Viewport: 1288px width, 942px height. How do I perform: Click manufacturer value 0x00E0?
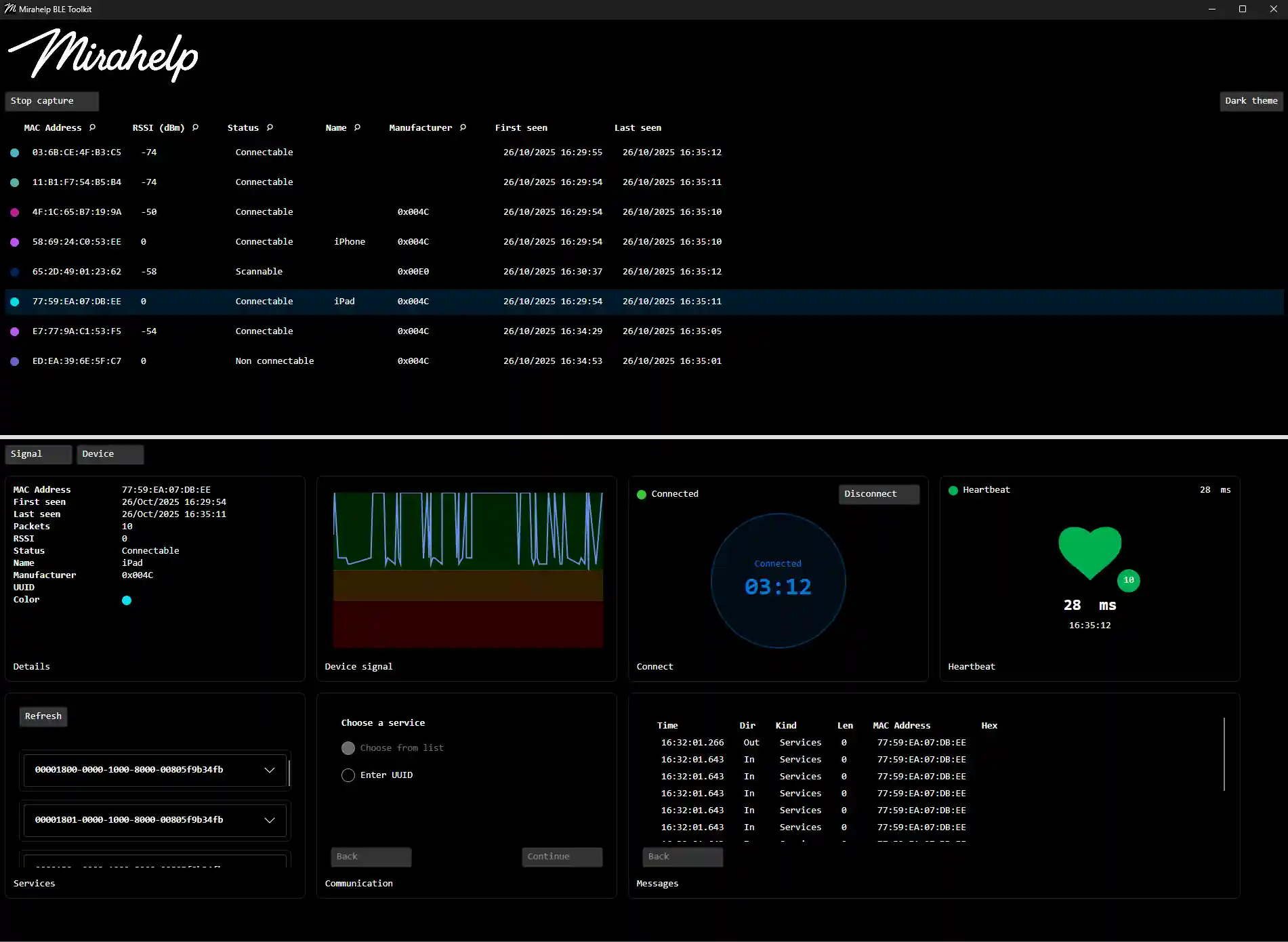pos(413,272)
